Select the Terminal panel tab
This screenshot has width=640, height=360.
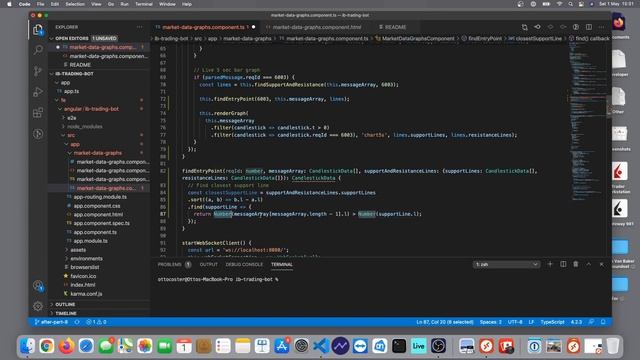coord(282,264)
